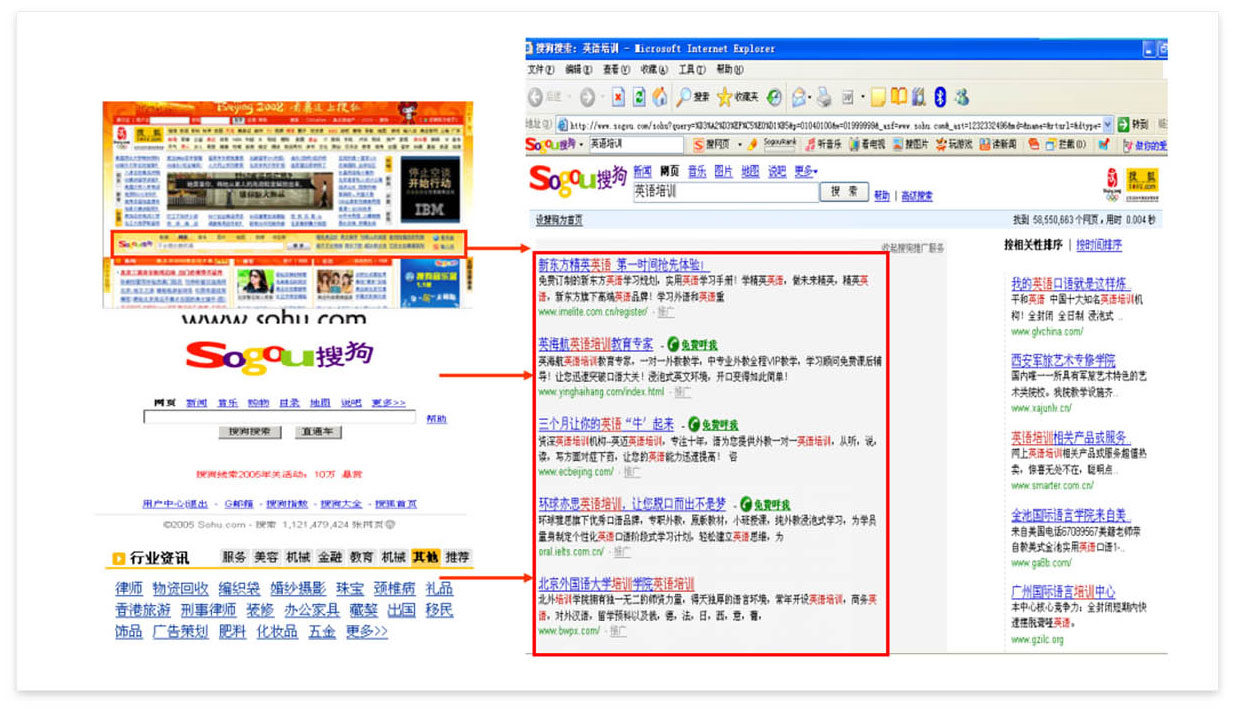Expand 更多>> on the left Sogou homepage

coord(389,403)
